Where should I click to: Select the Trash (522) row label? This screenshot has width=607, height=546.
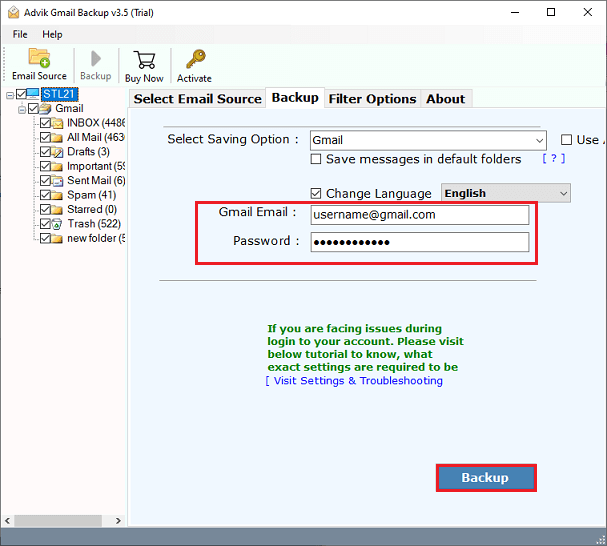pyautogui.click(x=94, y=223)
